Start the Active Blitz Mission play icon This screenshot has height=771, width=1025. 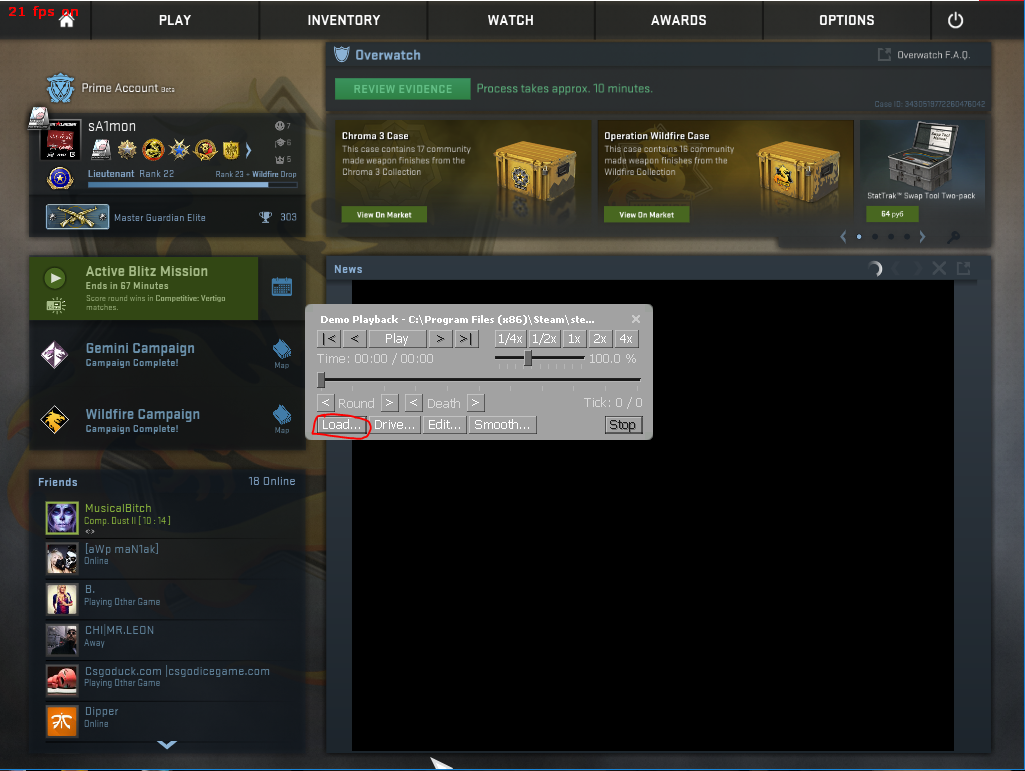click(x=55, y=278)
